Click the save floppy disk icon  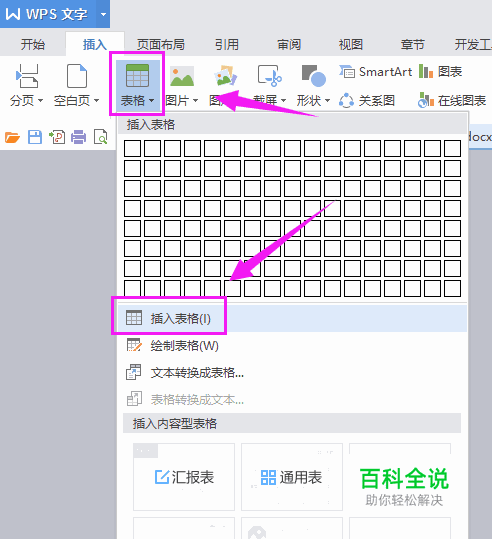35,137
